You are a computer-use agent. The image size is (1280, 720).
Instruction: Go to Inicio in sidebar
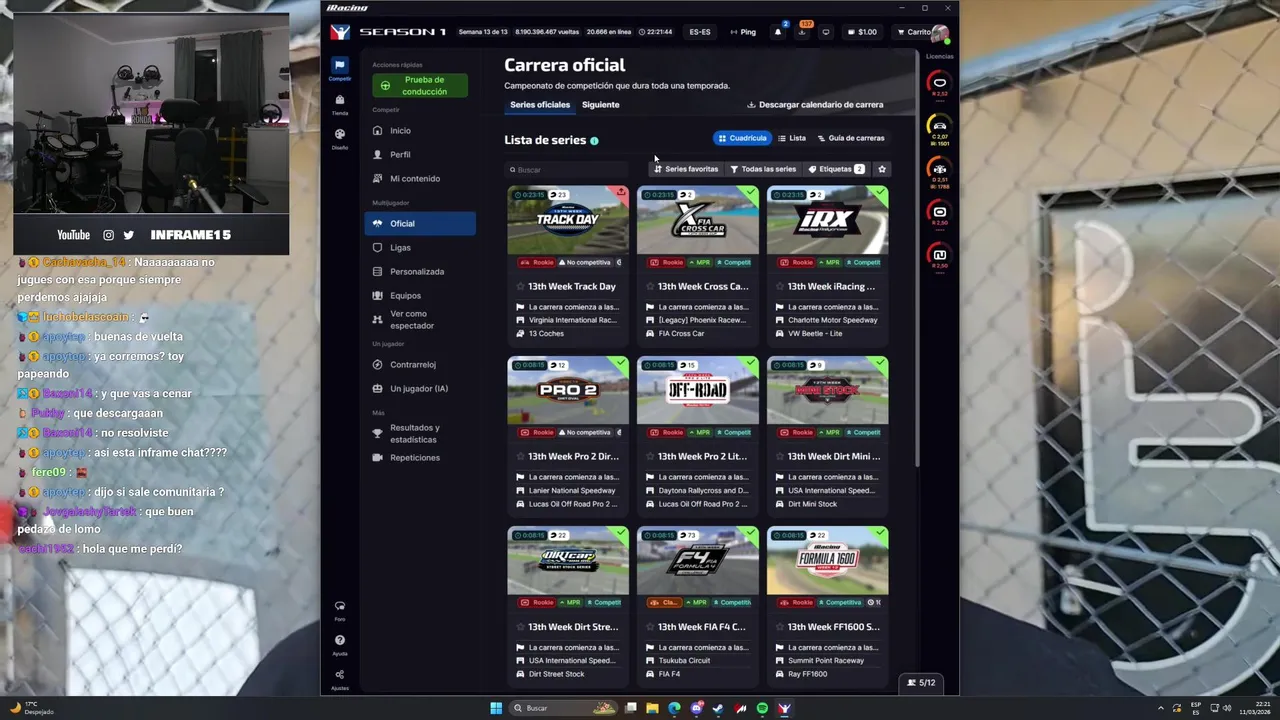[420, 131]
